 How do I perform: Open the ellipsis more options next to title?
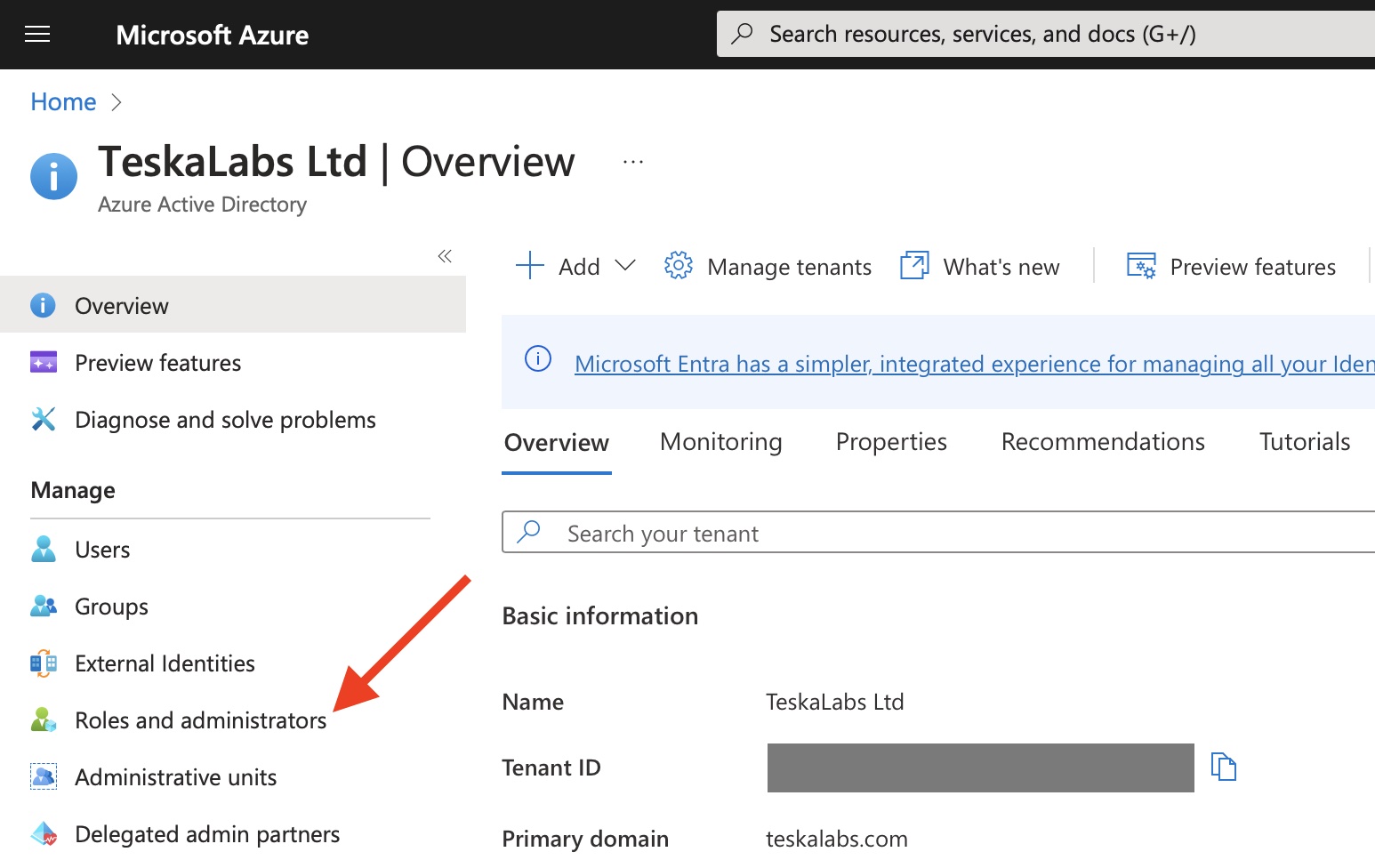633,162
